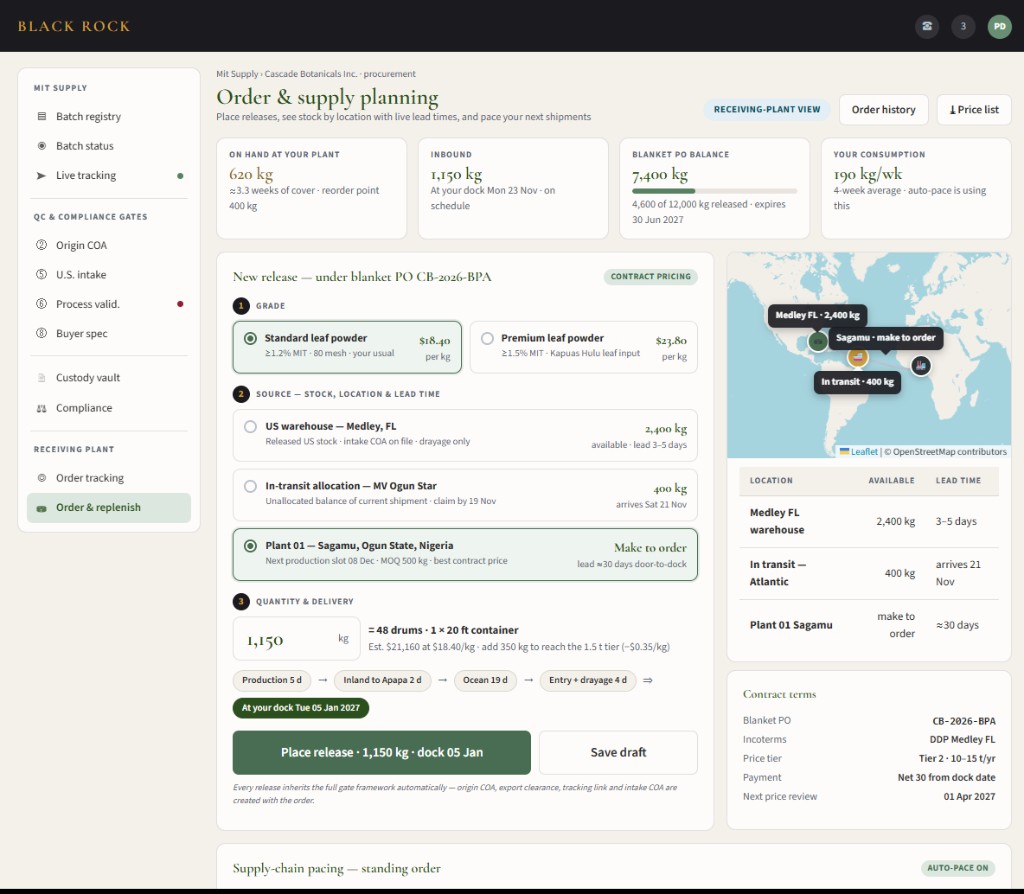
Task: Click At your dock Tue 05 Jan 2027 pill
Action: 300,708
